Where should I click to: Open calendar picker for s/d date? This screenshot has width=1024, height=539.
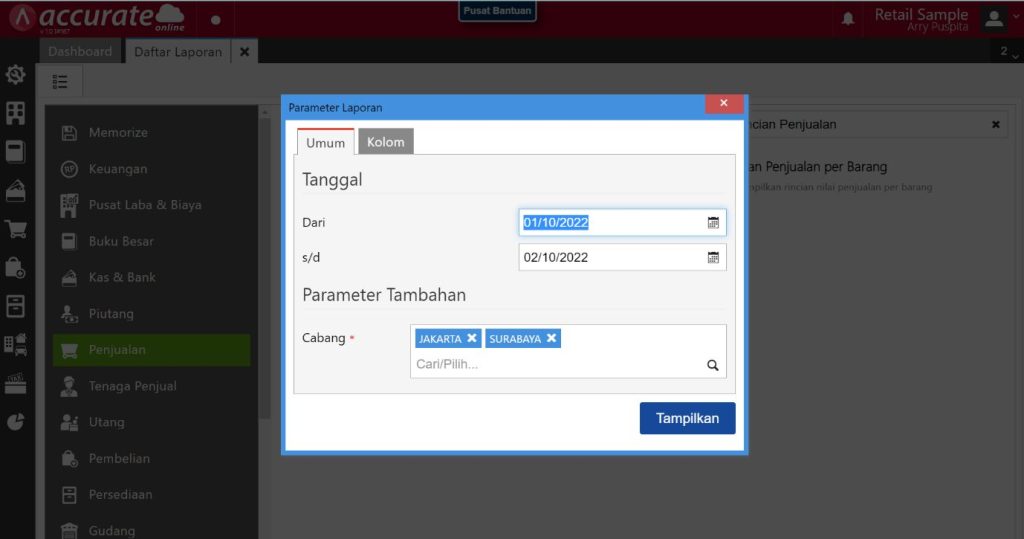point(713,257)
